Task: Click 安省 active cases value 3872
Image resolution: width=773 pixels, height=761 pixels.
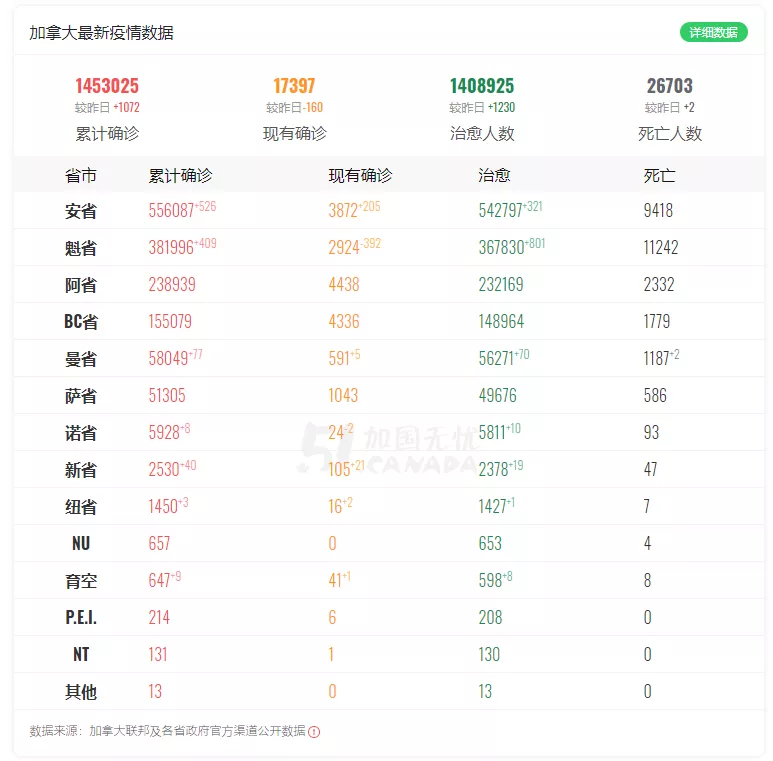Action: pyautogui.click(x=343, y=210)
